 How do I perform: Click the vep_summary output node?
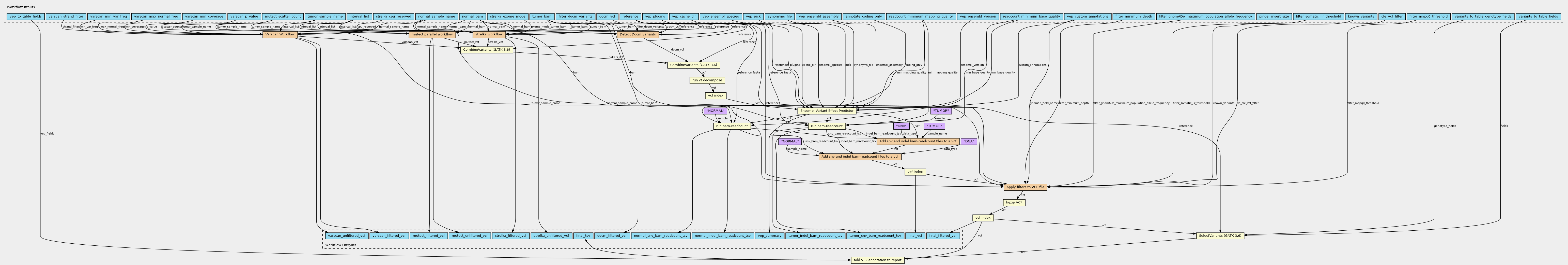(x=770, y=235)
